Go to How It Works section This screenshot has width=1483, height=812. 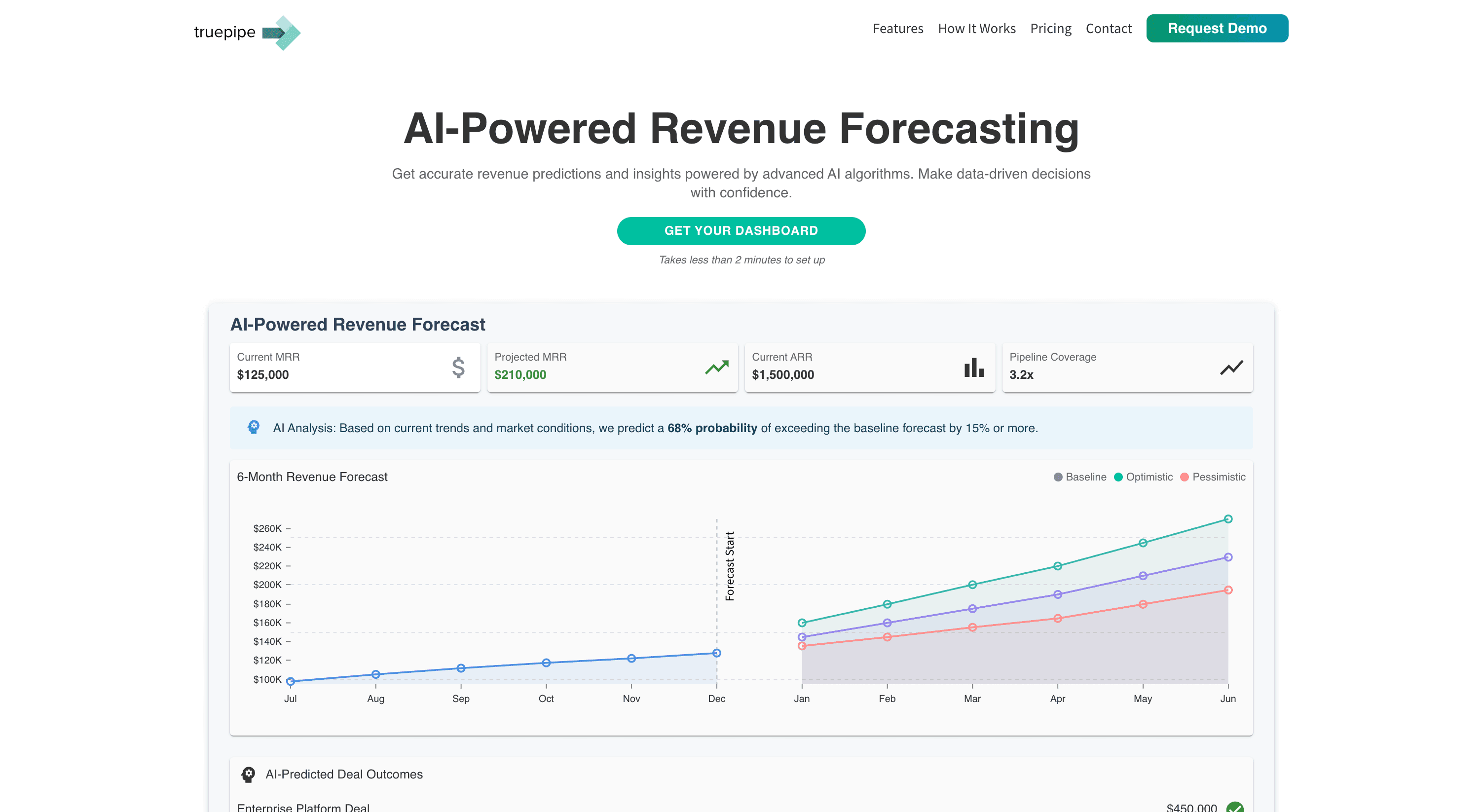point(976,28)
